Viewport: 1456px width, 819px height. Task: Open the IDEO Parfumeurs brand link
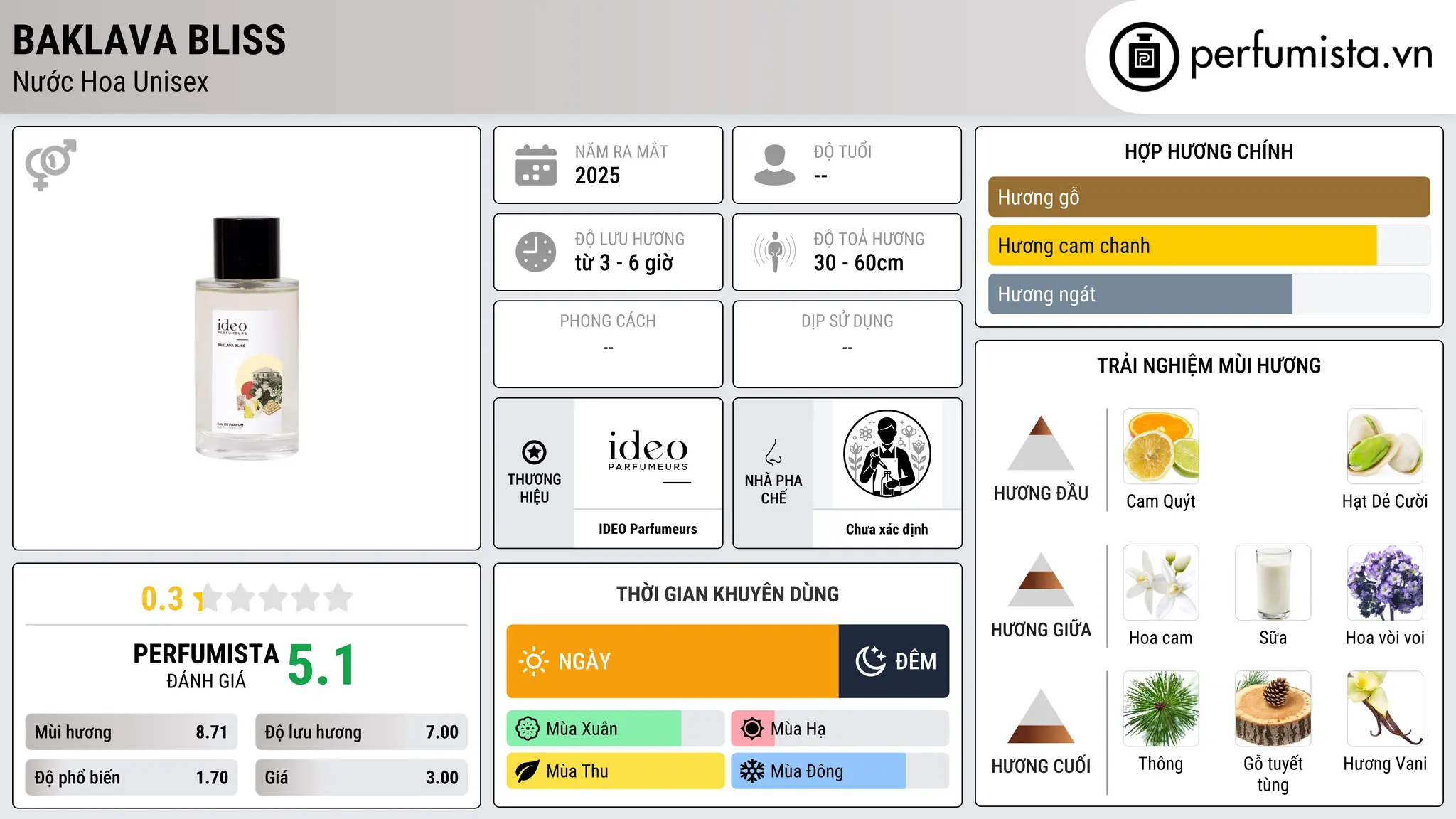click(x=648, y=529)
